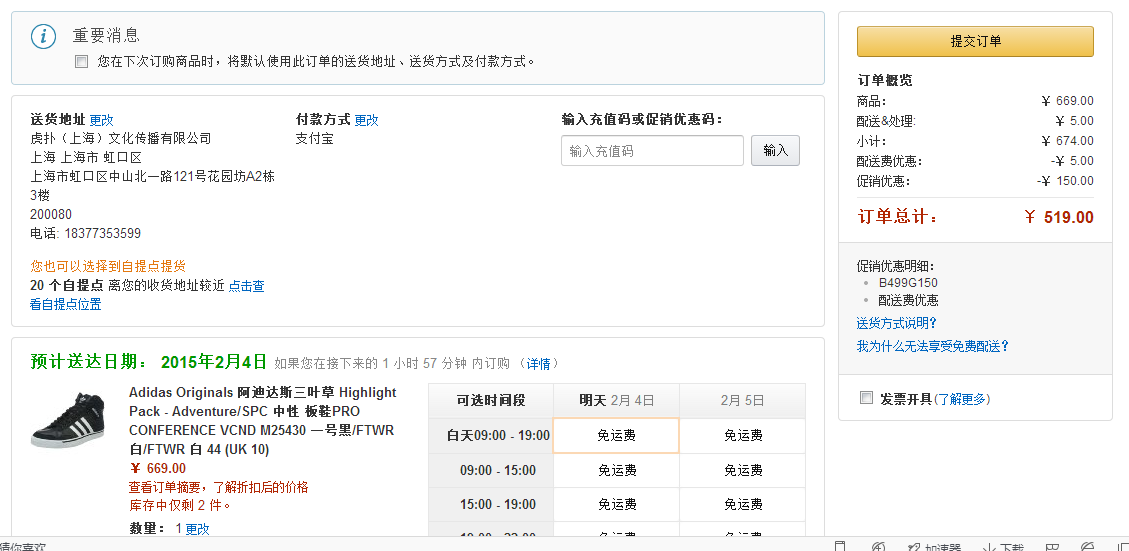This screenshot has width=1129, height=551.
Task: Click the 订单总计 ¥519.00 amount
Action: click(1059, 217)
